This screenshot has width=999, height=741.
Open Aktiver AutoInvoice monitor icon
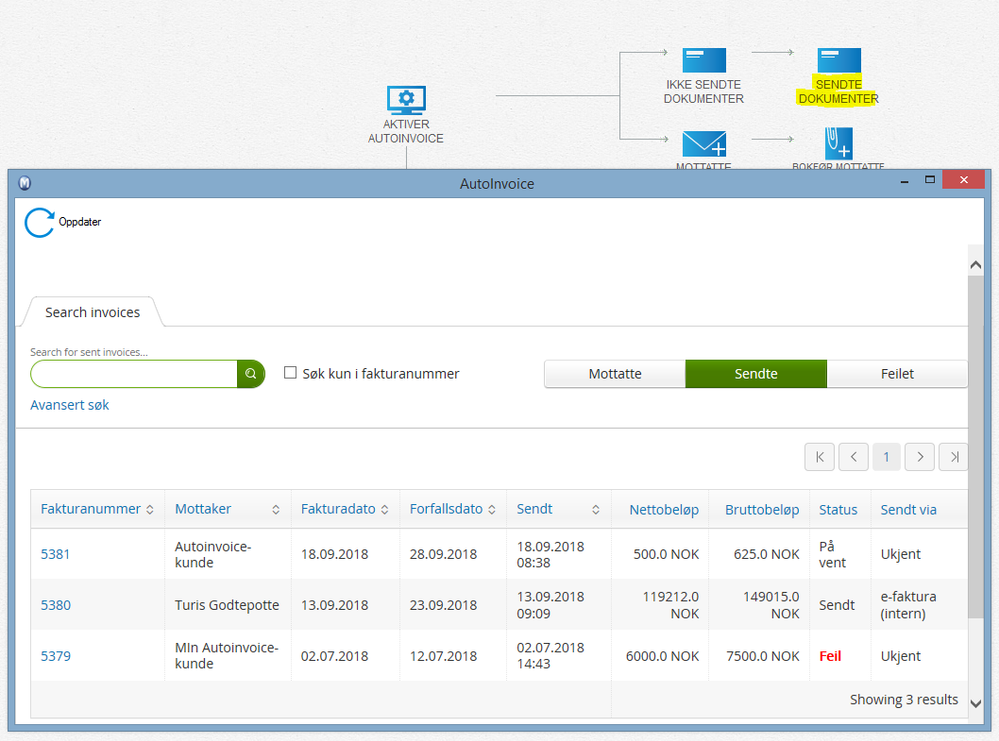[406, 100]
